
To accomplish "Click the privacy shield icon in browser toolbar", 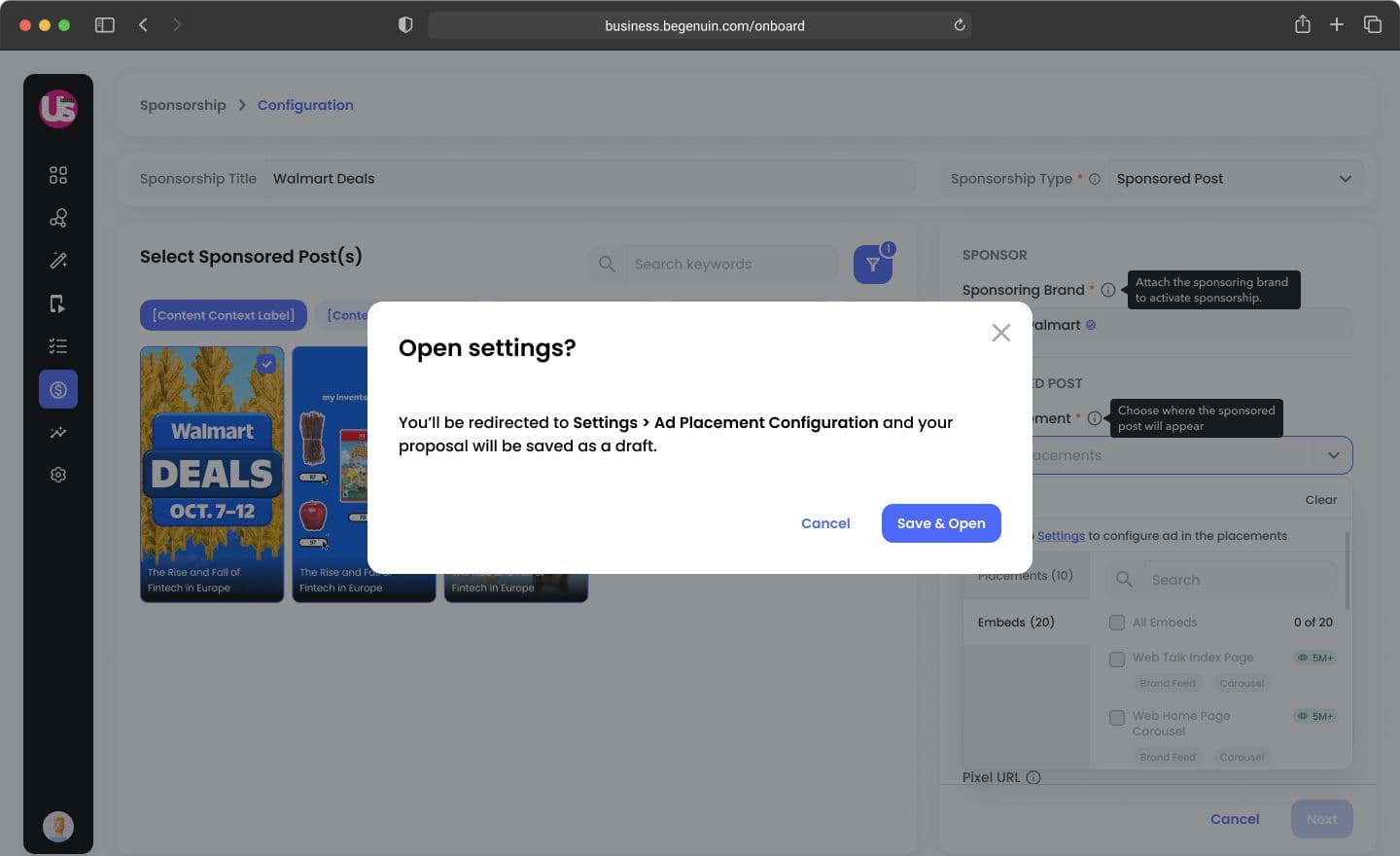I will pyautogui.click(x=405, y=25).
